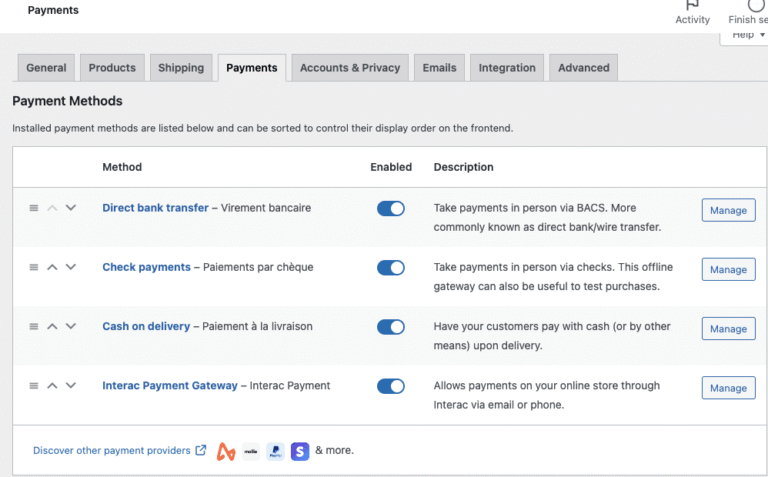
Task: Open the Direct bank transfer link
Action: (155, 208)
